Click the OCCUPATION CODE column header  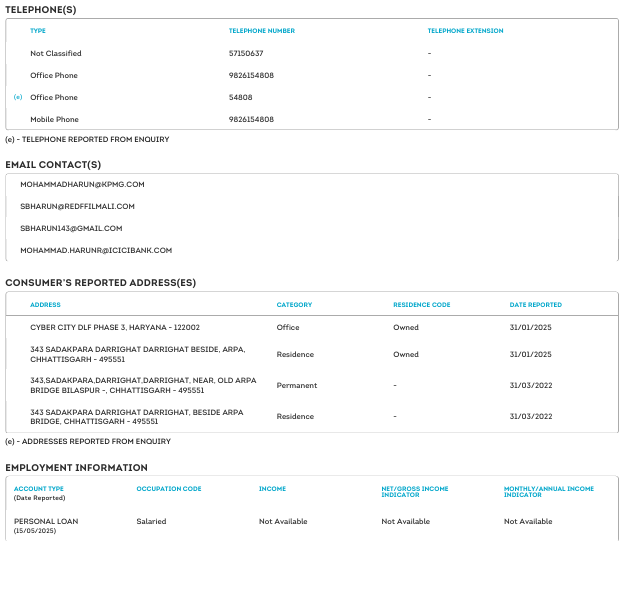coord(169,488)
